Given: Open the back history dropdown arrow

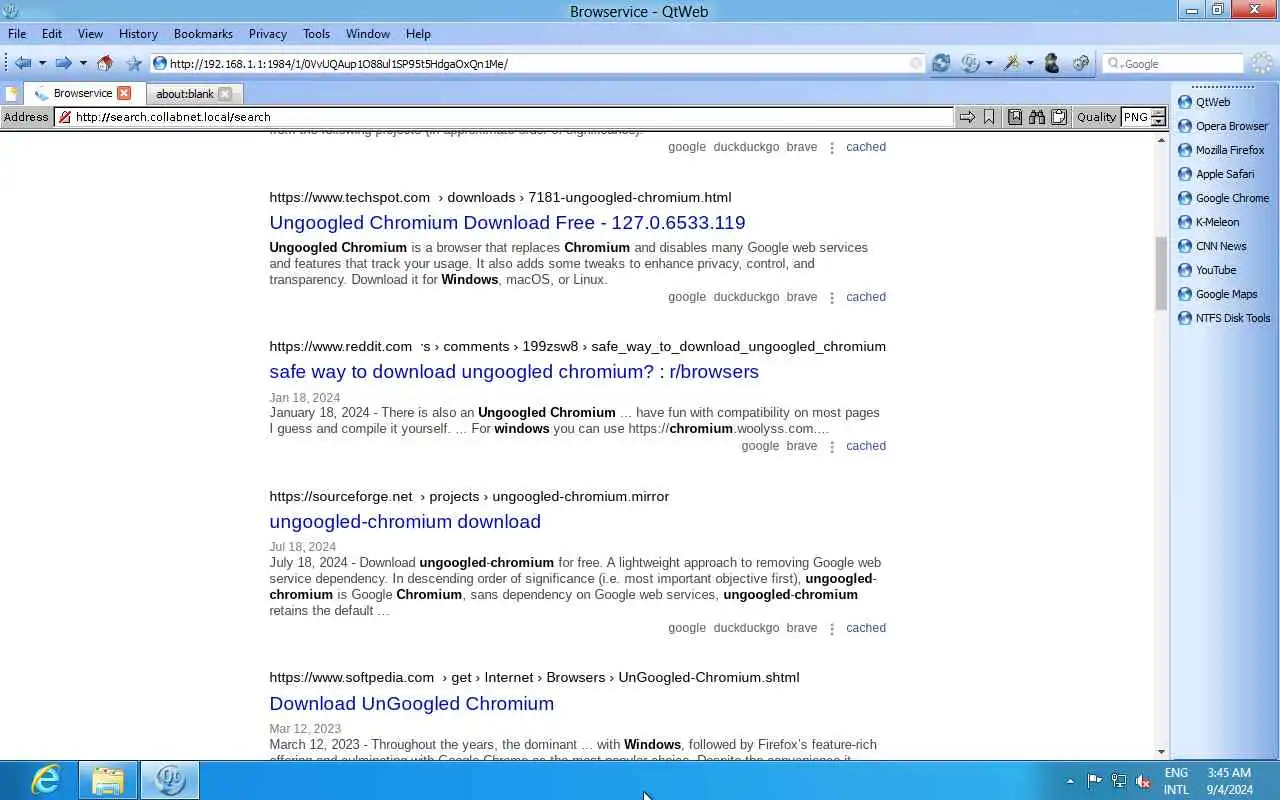Looking at the screenshot, I should coord(42,63).
